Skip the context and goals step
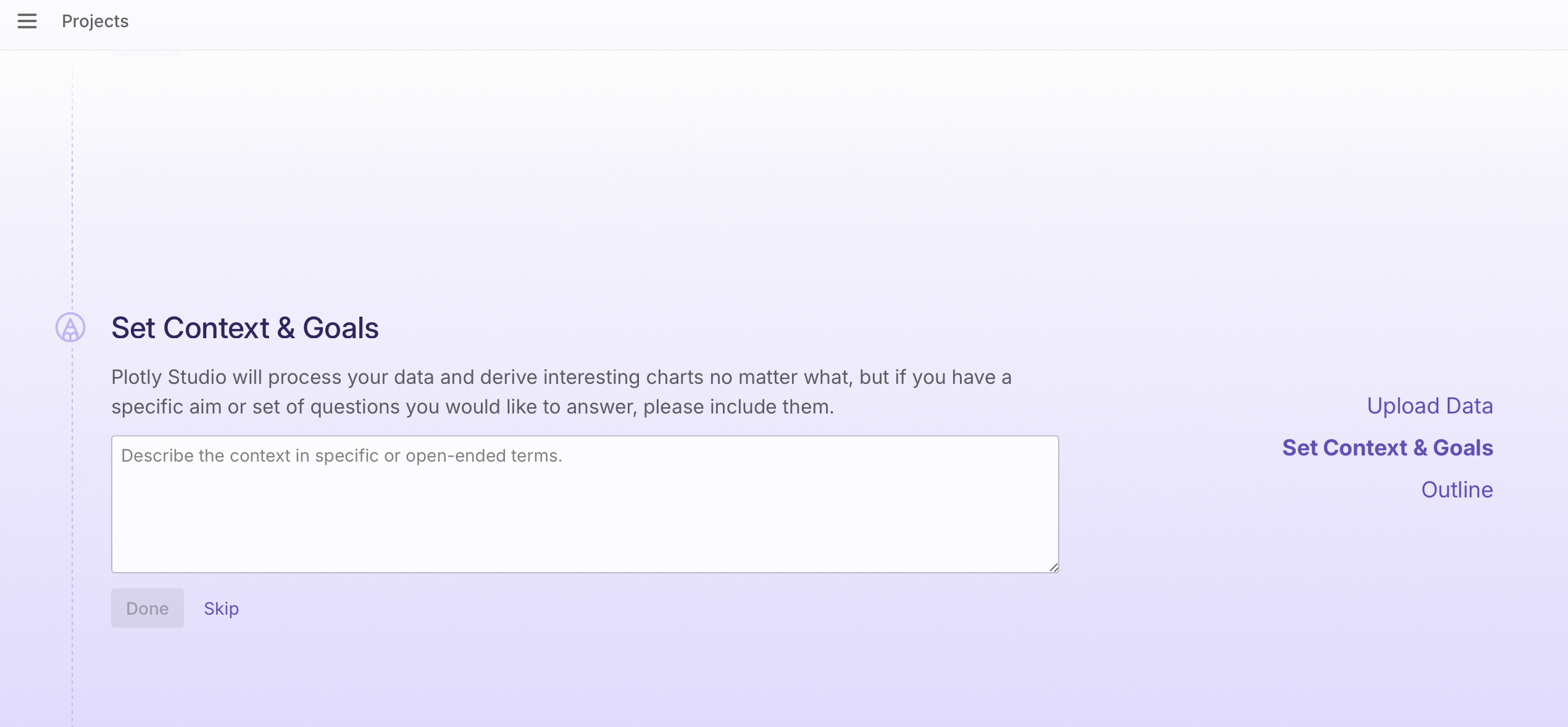 coord(221,609)
